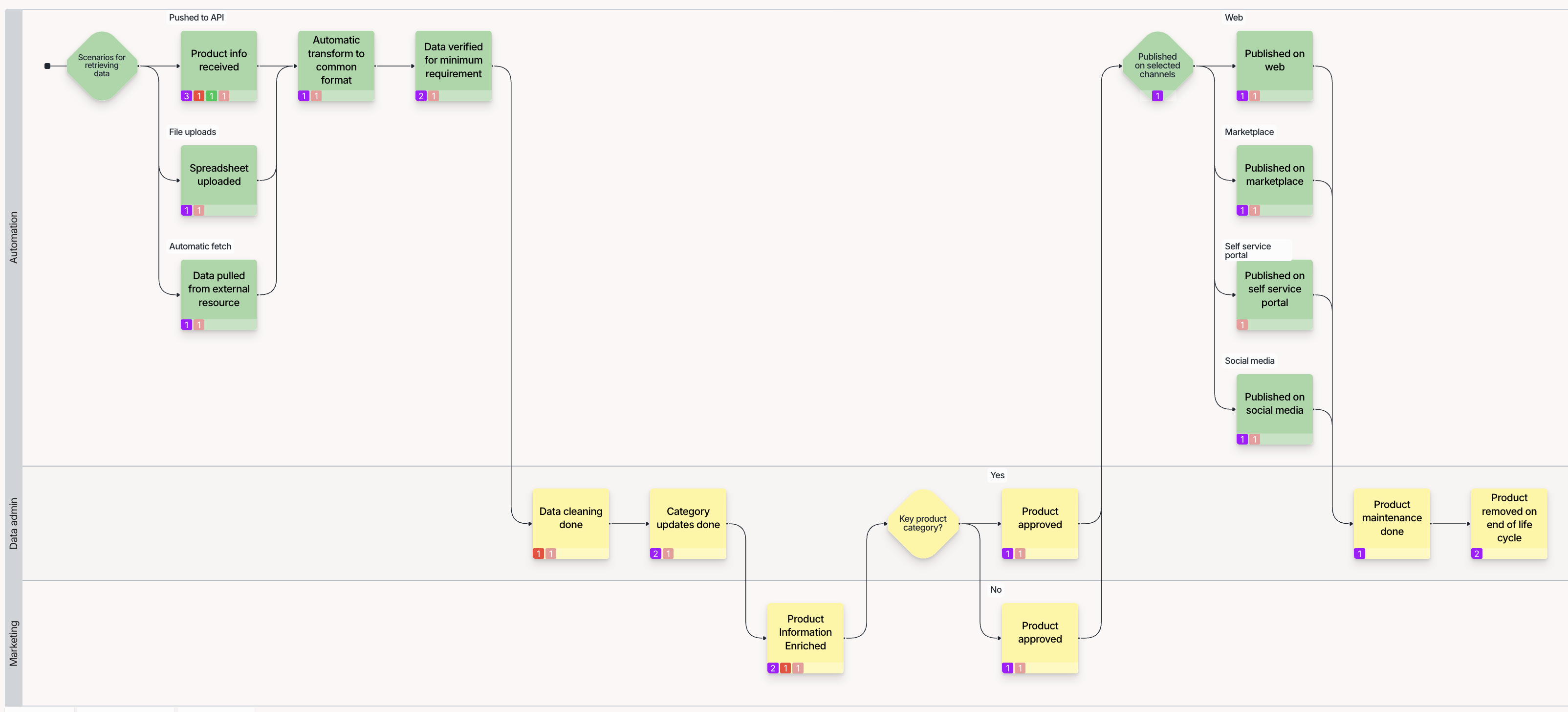Click the Automation swimlane label
The height and width of the screenshot is (712, 1568).
coord(13,238)
